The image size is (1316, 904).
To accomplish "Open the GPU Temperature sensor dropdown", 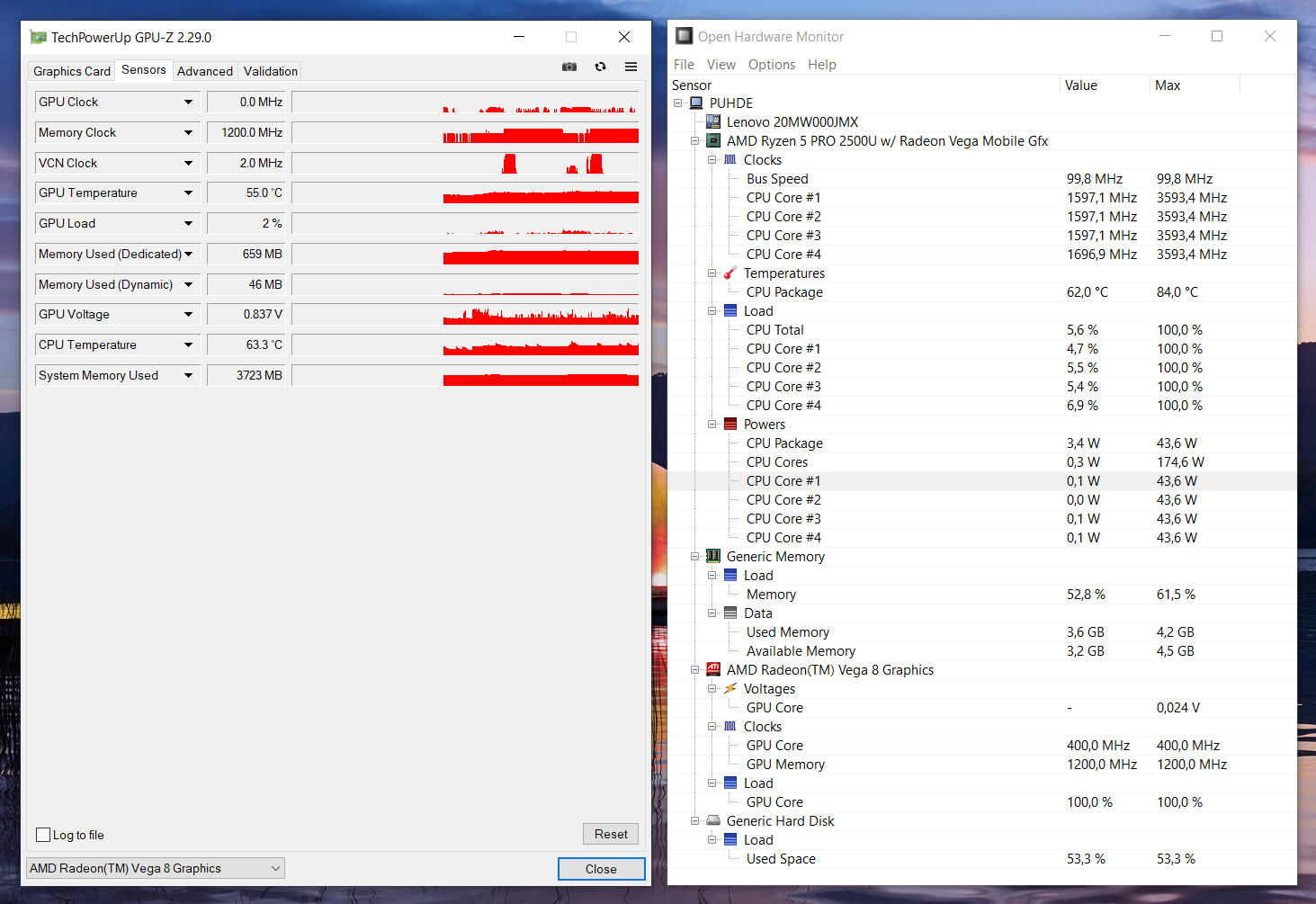I will pos(189,192).
